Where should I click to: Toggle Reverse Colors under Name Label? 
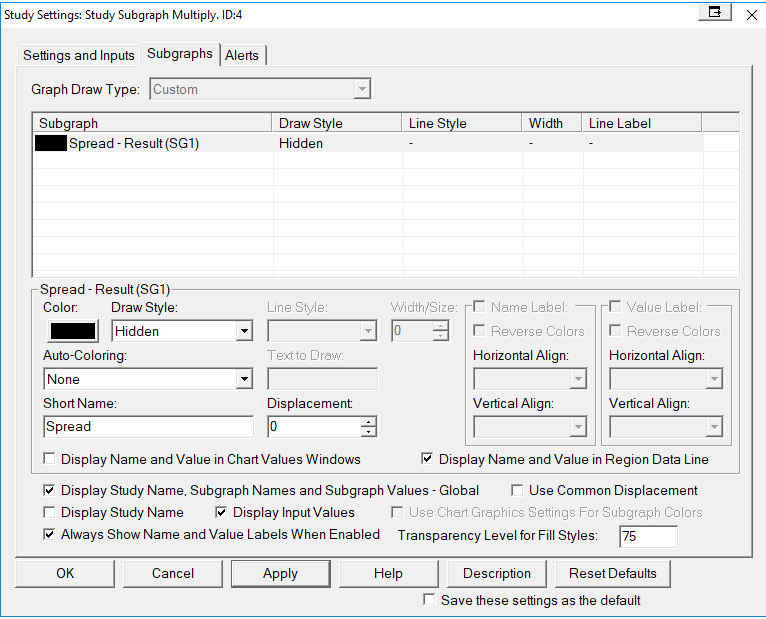click(x=479, y=331)
